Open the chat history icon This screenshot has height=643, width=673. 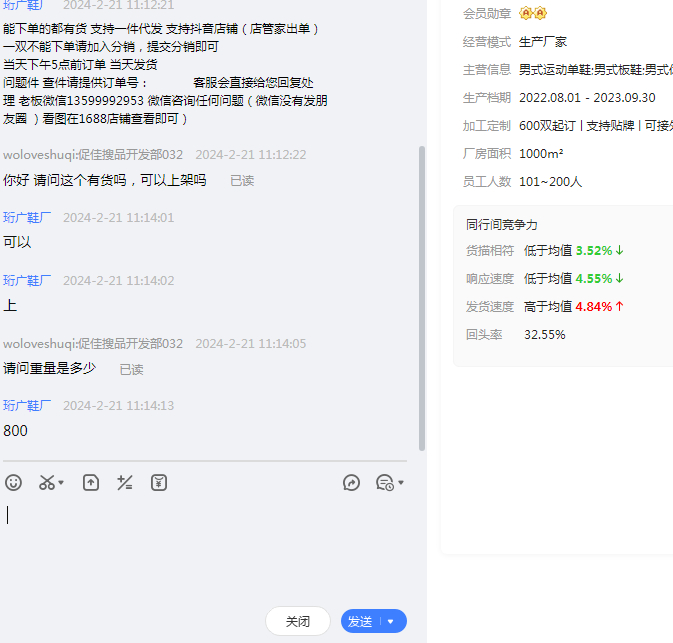coord(384,483)
